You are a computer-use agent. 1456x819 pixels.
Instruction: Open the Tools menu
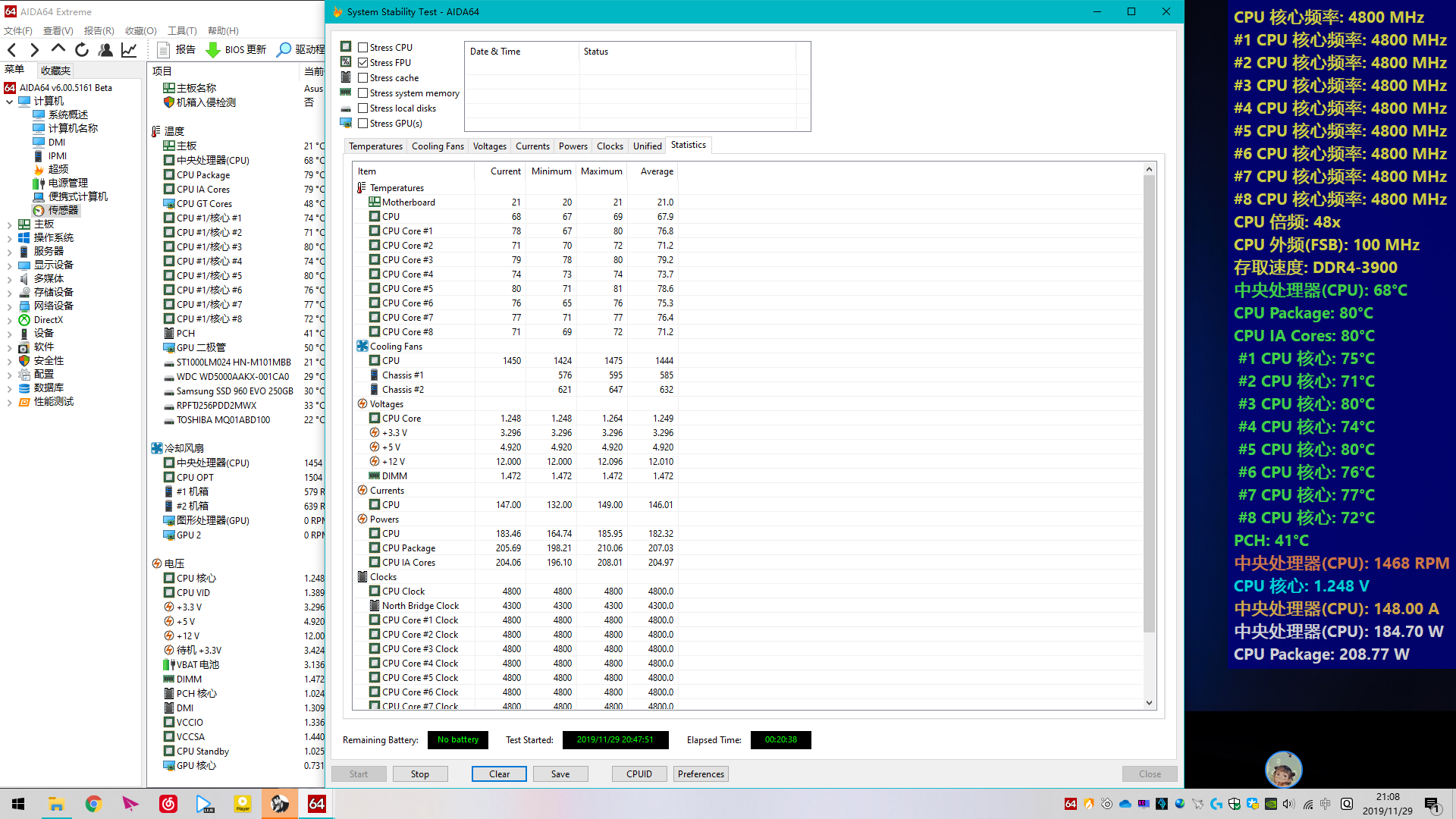point(182,31)
